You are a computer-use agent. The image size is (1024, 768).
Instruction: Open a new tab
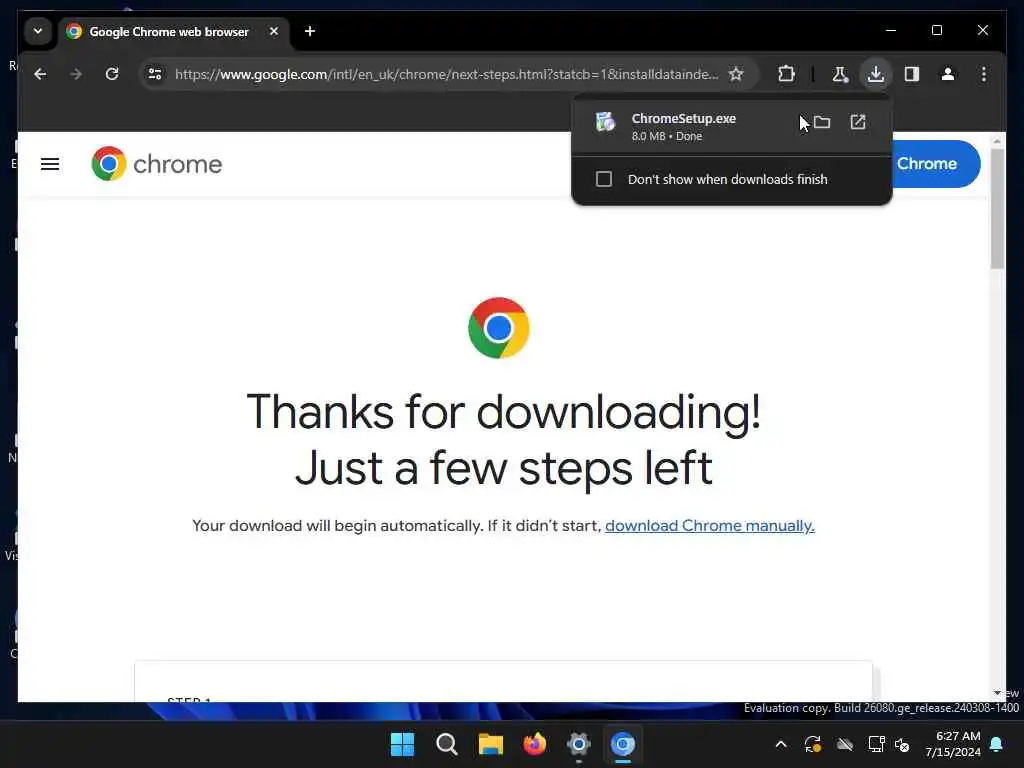[310, 31]
